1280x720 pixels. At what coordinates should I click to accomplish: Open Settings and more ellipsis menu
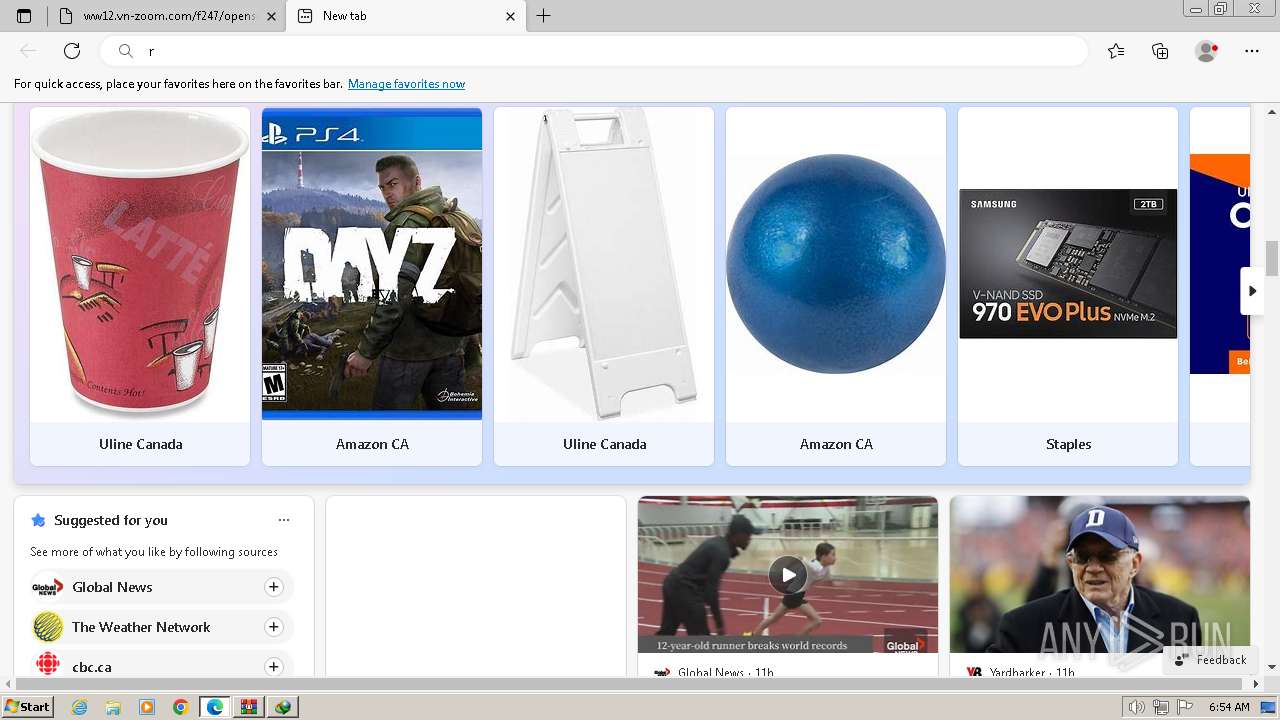click(x=1252, y=51)
